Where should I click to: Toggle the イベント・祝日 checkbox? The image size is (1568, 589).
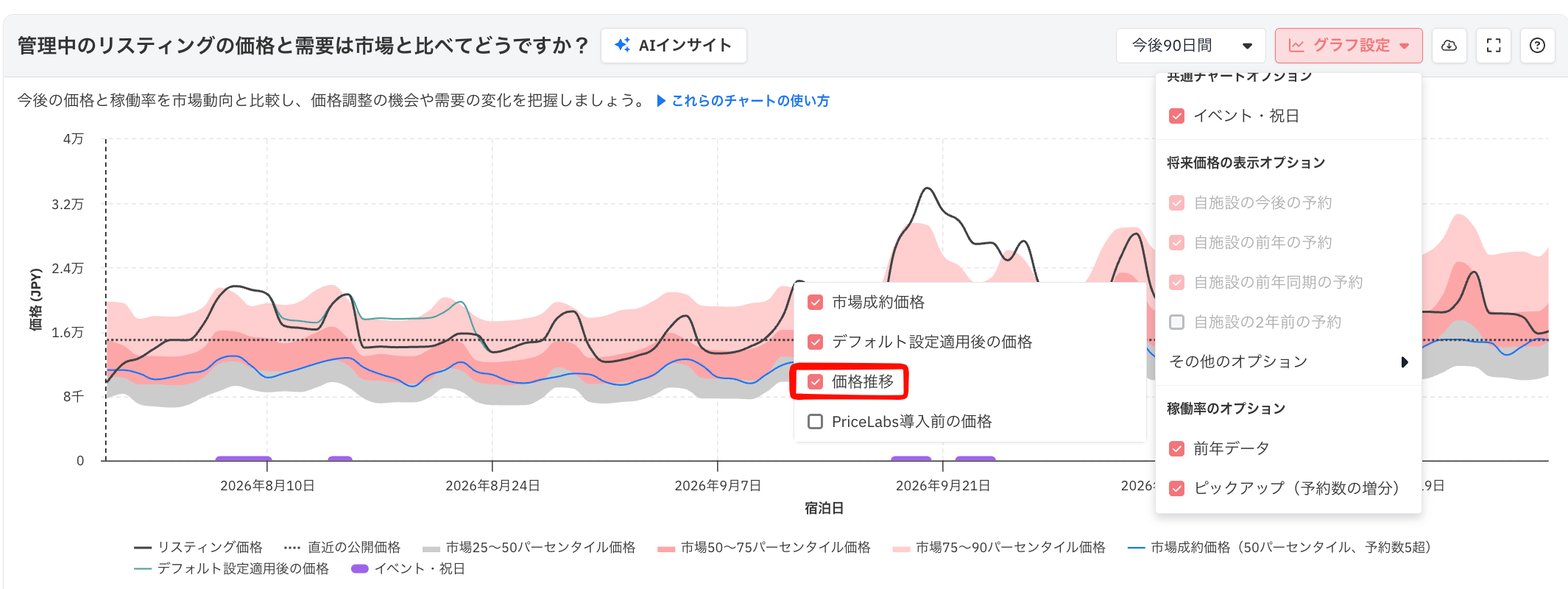tap(1177, 116)
